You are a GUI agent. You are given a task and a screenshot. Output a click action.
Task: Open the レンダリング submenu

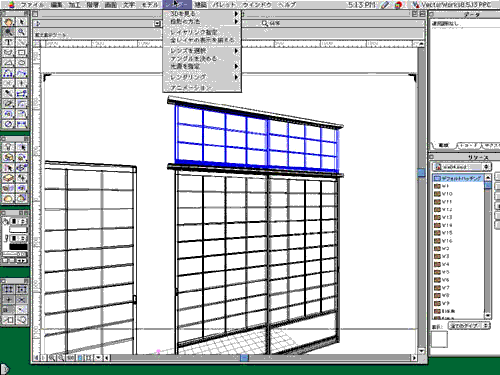click(x=202, y=77)
